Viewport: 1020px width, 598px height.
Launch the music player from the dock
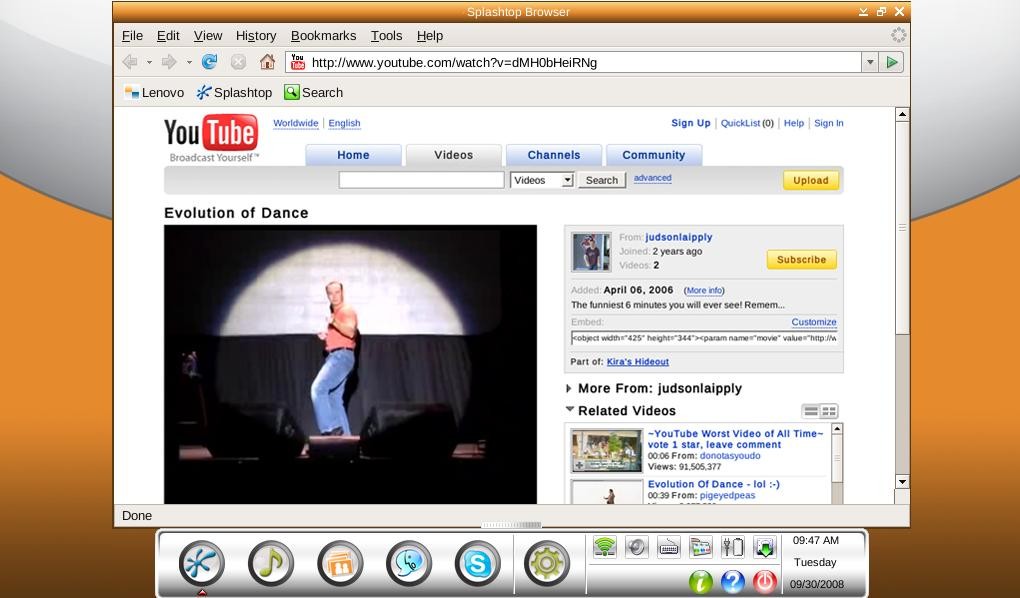point(271,564)
